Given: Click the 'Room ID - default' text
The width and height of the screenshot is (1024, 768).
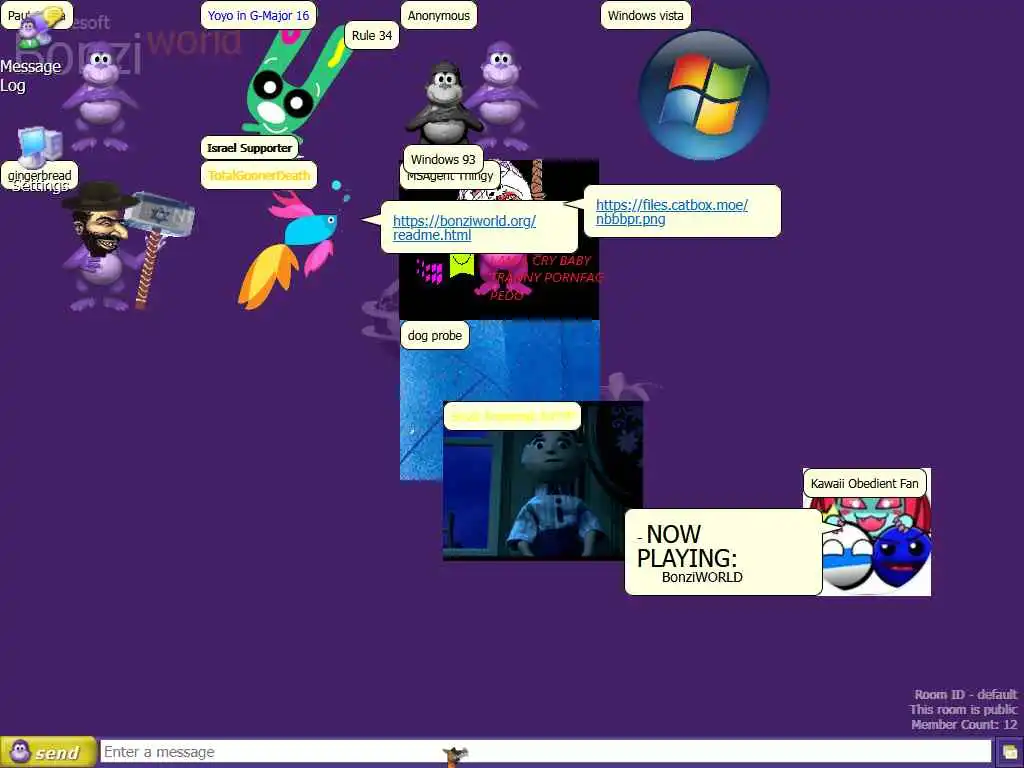Looking at the screenshot, I should (x=965, y=695).
